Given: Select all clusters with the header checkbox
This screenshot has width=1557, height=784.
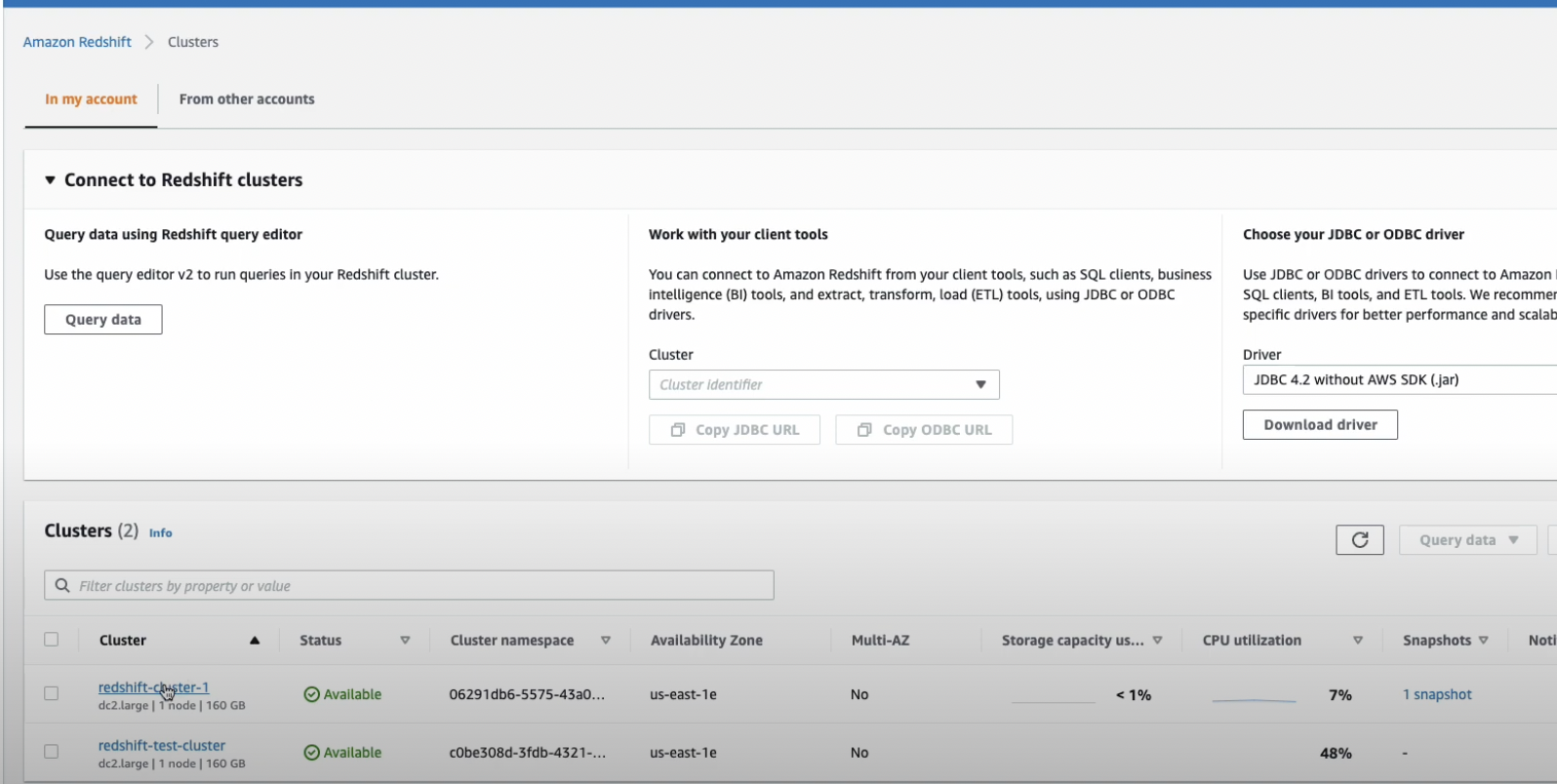Looking at the screenshot, I should tap(52, 640).
